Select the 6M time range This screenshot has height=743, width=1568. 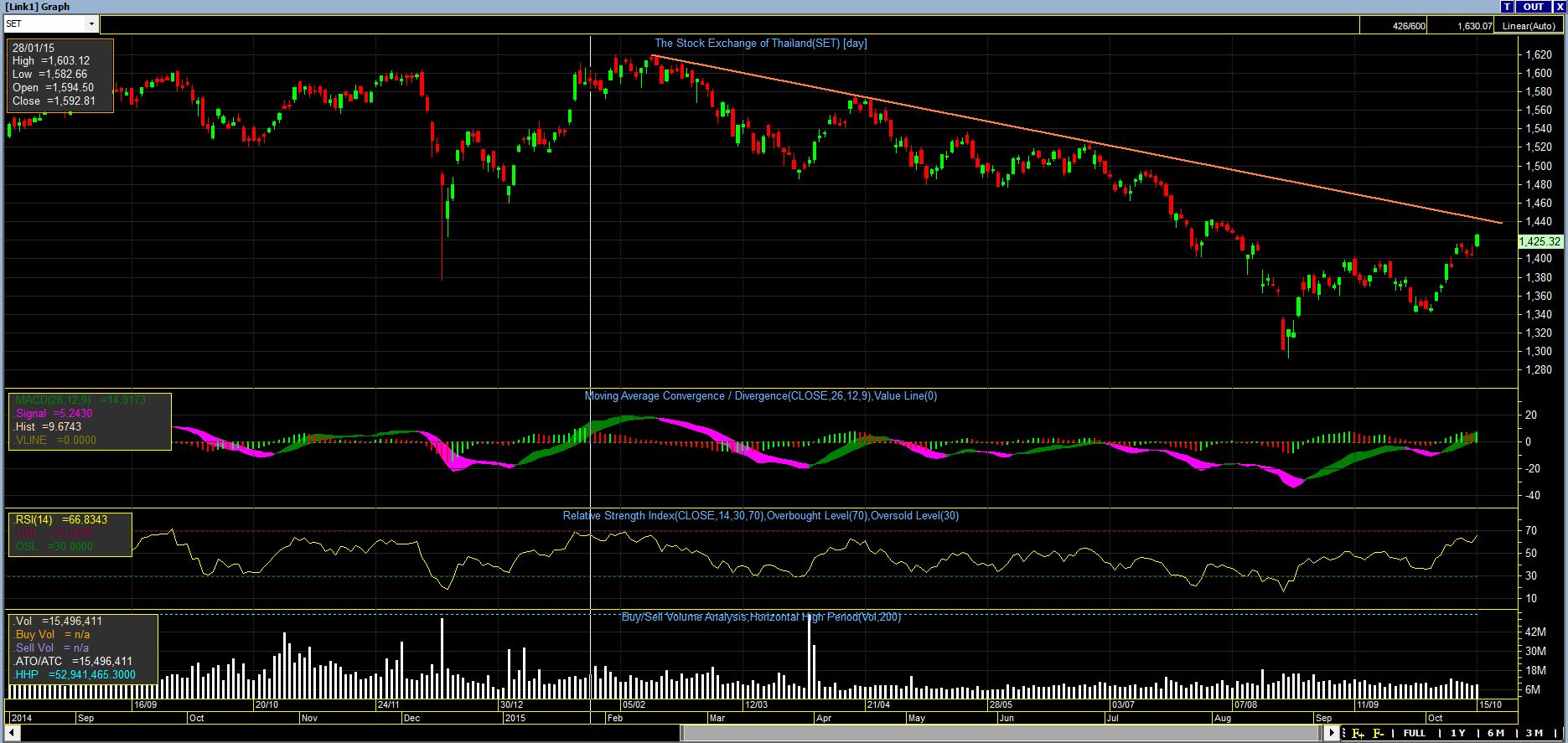pos(1496,733)
